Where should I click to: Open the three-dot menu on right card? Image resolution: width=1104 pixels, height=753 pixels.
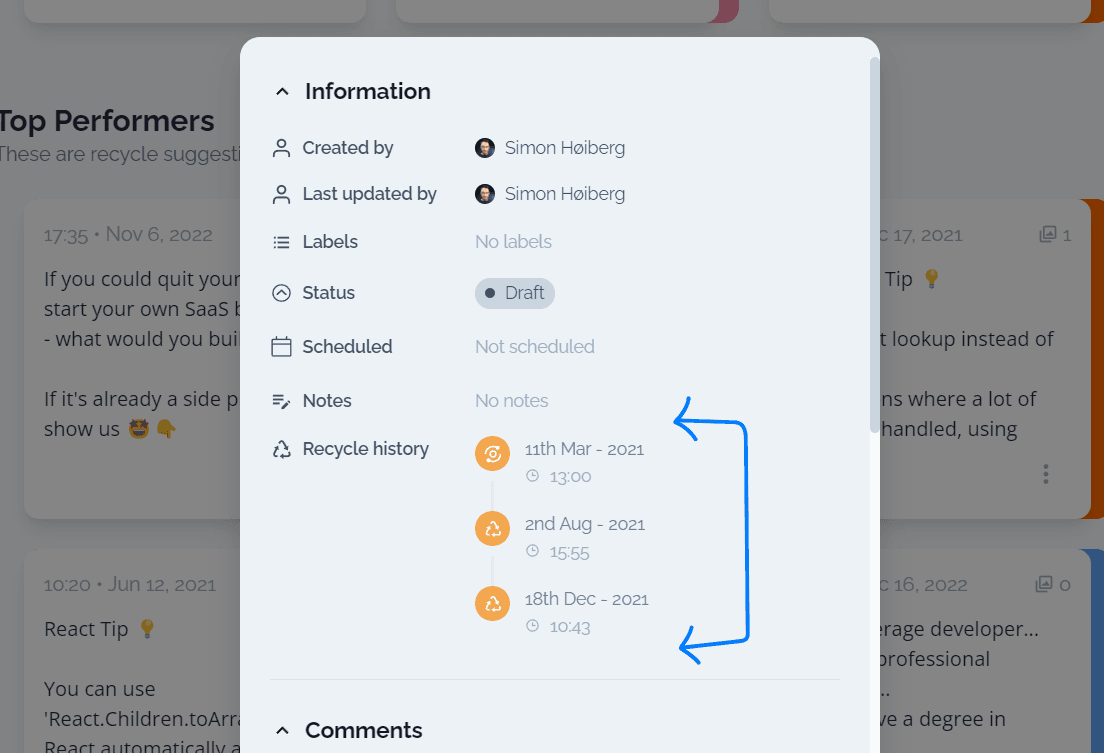[1046, 474]
